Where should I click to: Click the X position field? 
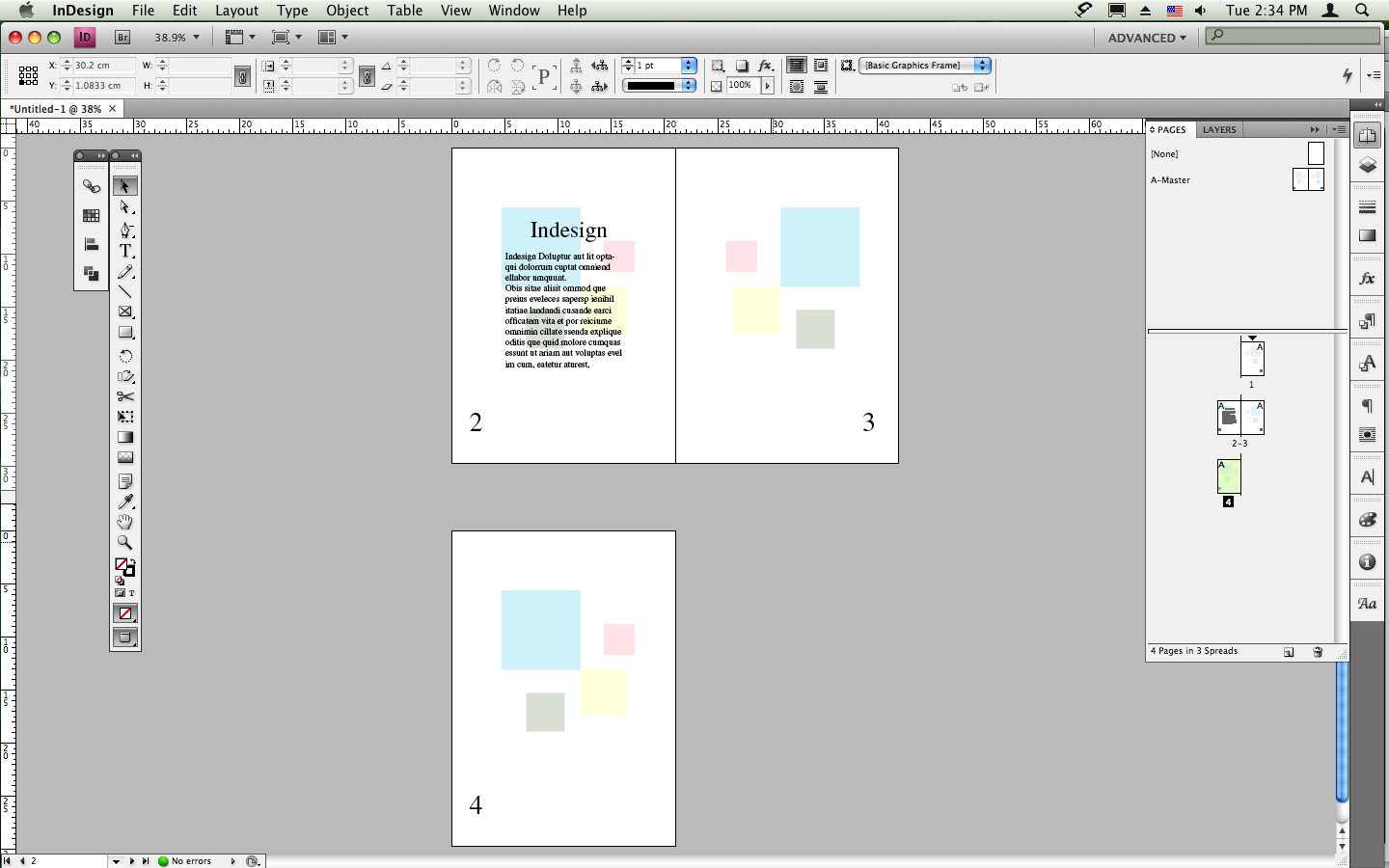pyautogui.click(x=103, y=66)
